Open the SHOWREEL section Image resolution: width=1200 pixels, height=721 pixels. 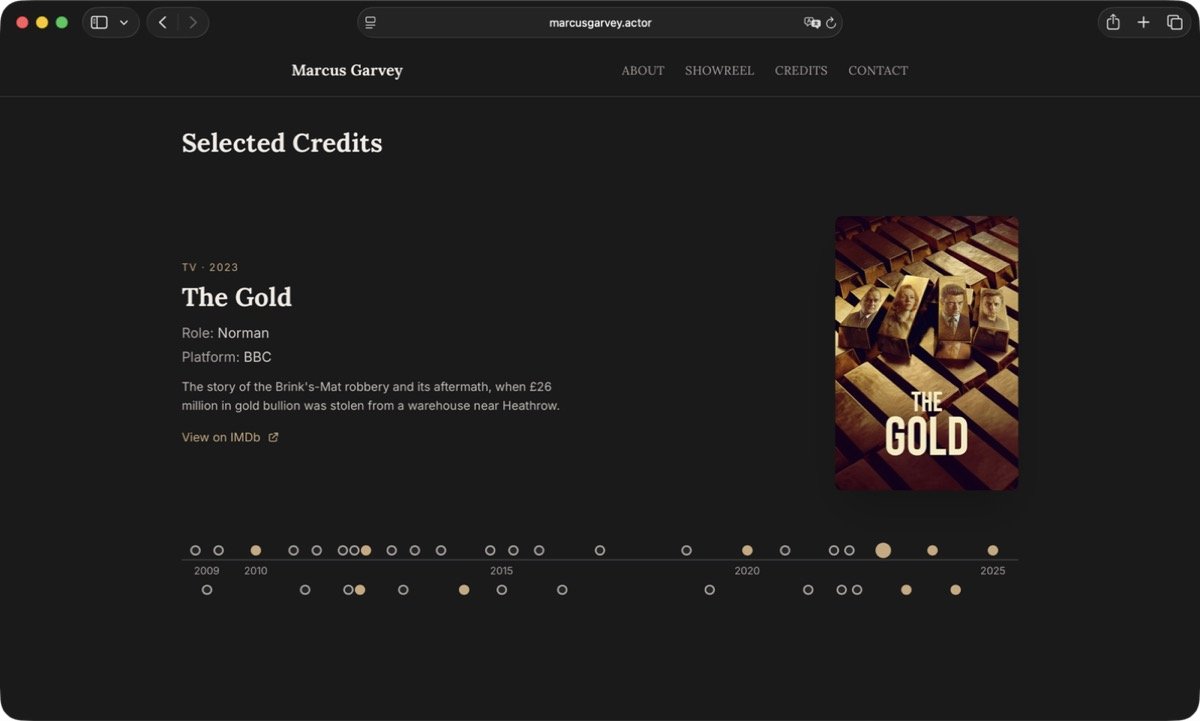coord(719,70)
